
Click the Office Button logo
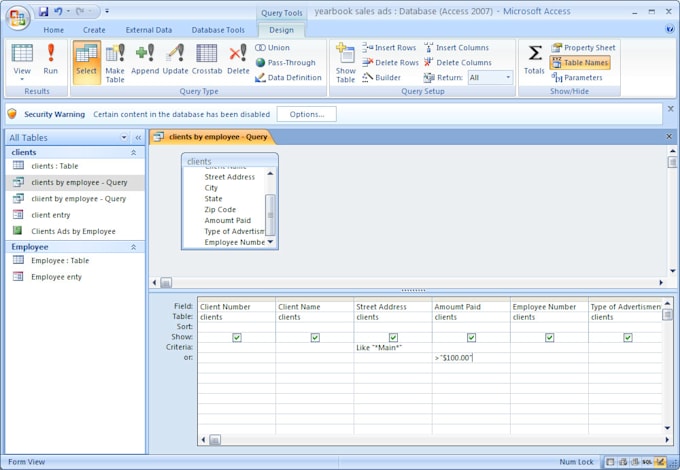[x=18, y=18]
